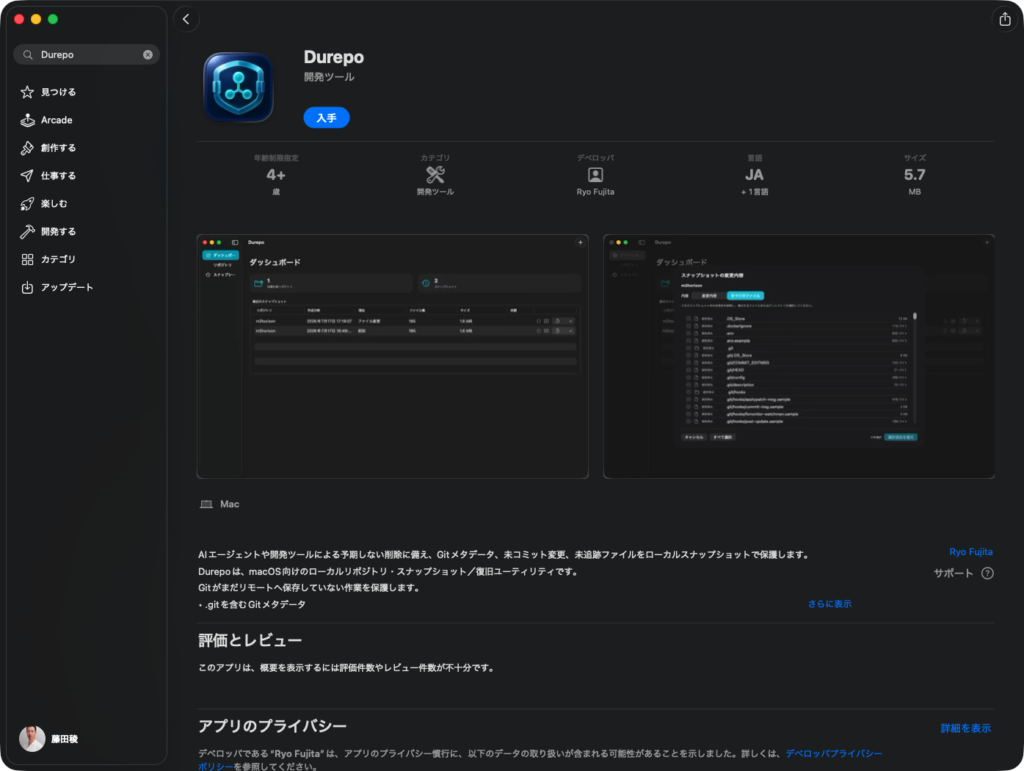Click the 5.7 MB size value
1024x771 pixels.
click(914, 175)
